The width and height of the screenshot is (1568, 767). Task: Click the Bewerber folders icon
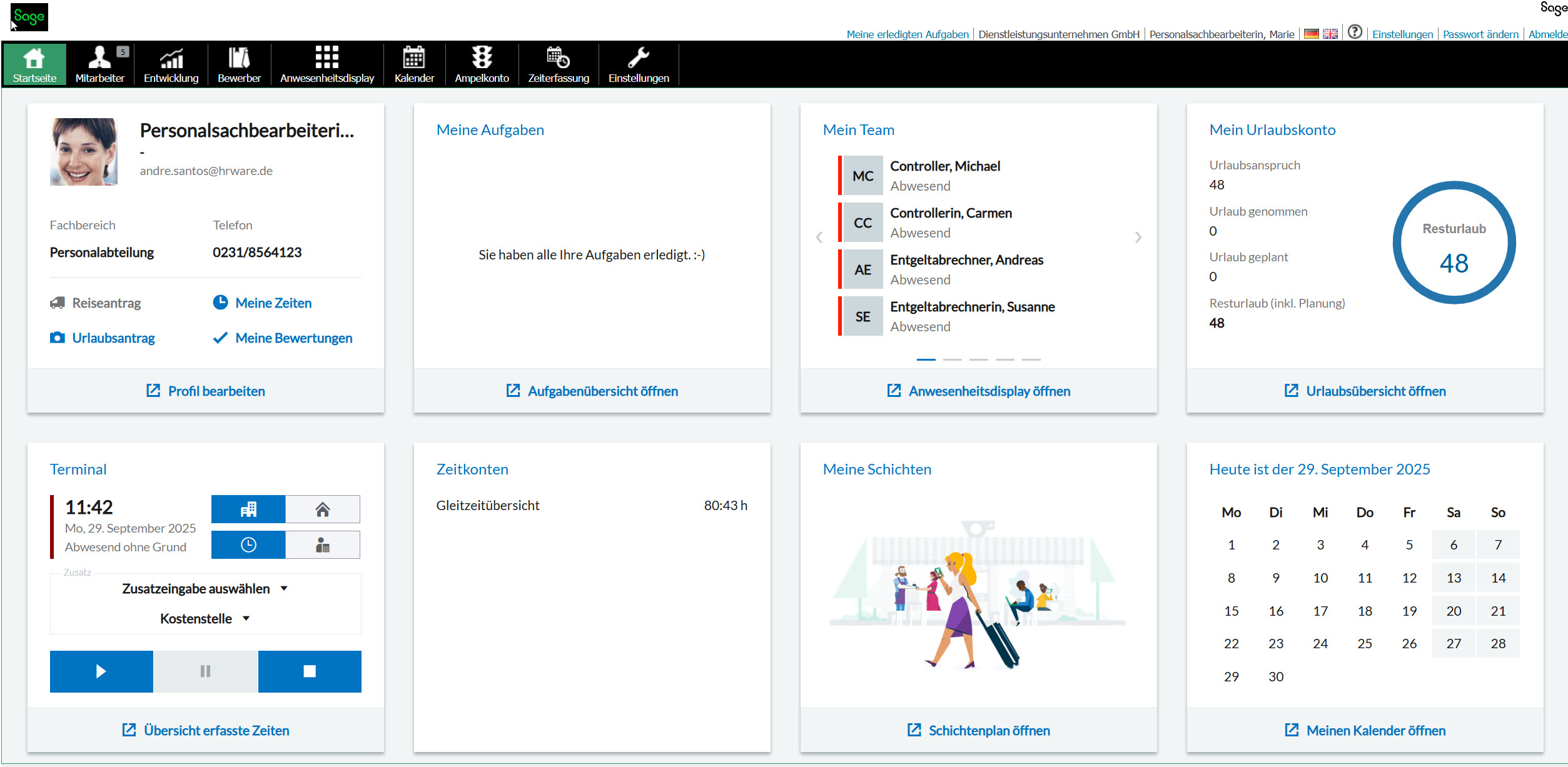click(x=239, y=58)
